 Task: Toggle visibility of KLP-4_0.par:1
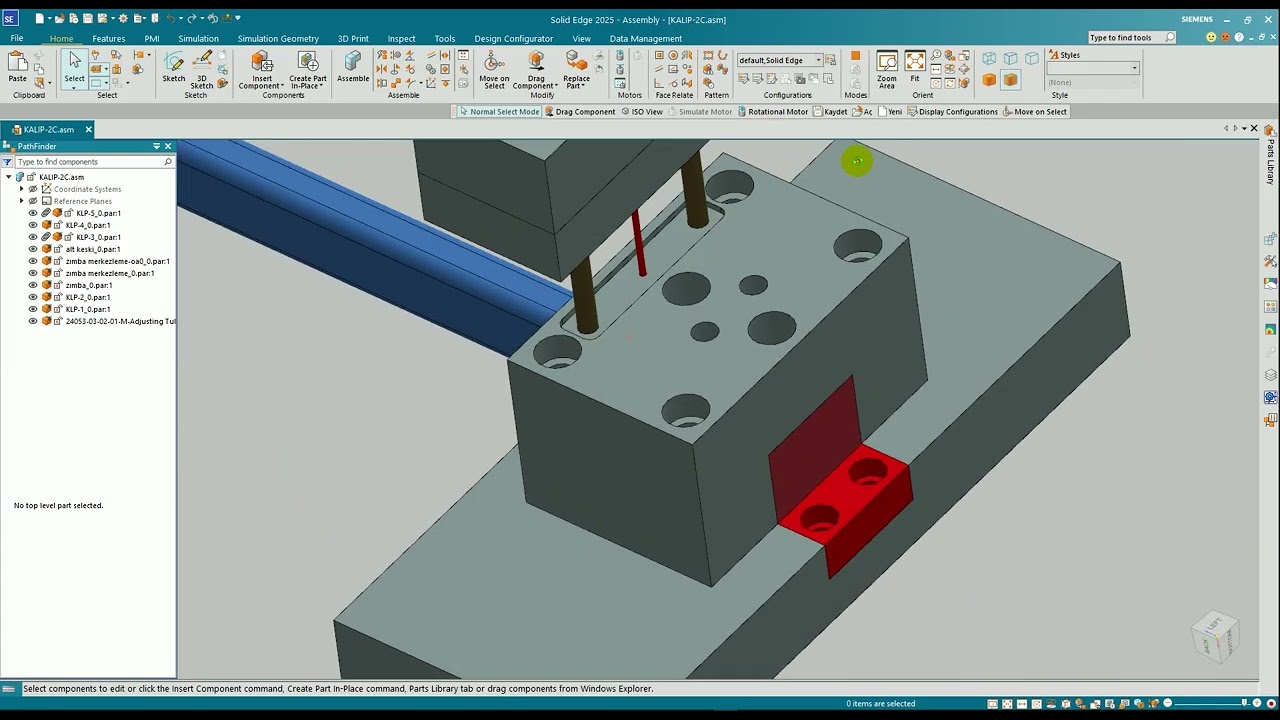[33, 225]
